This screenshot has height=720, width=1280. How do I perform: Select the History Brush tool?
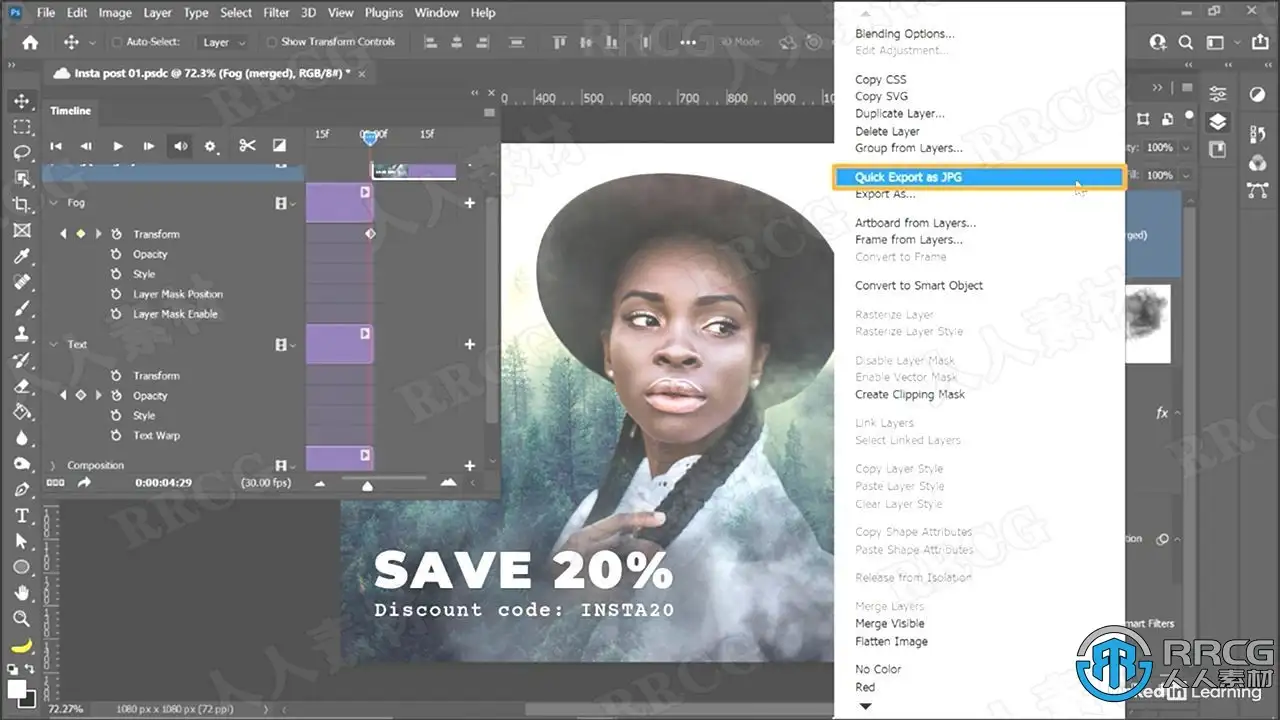coord(21,361)
